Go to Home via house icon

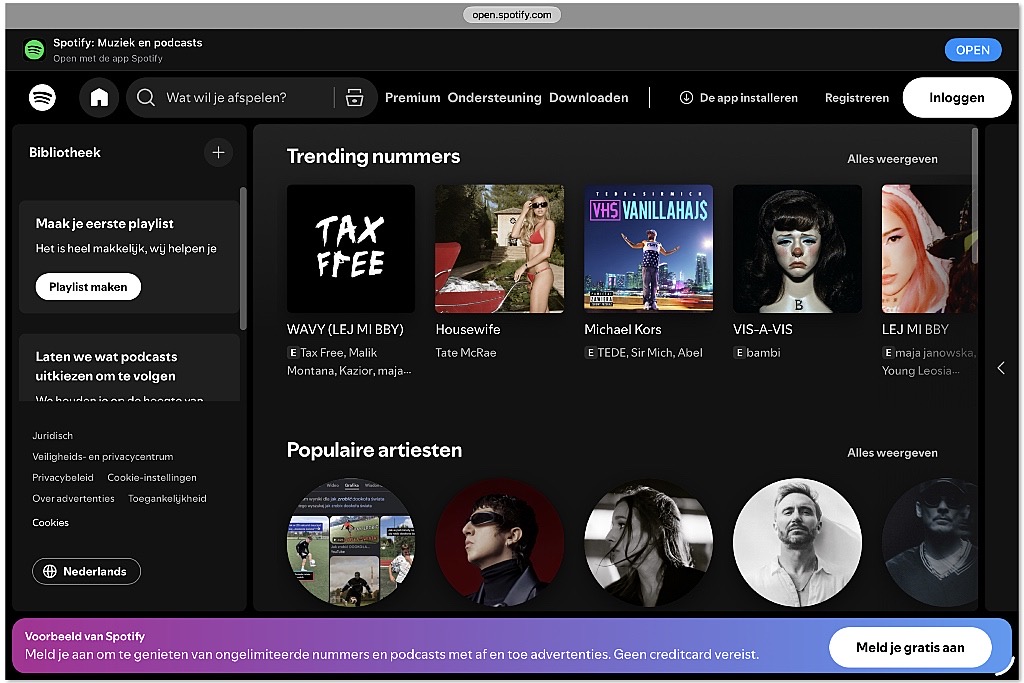coord(99,98)
